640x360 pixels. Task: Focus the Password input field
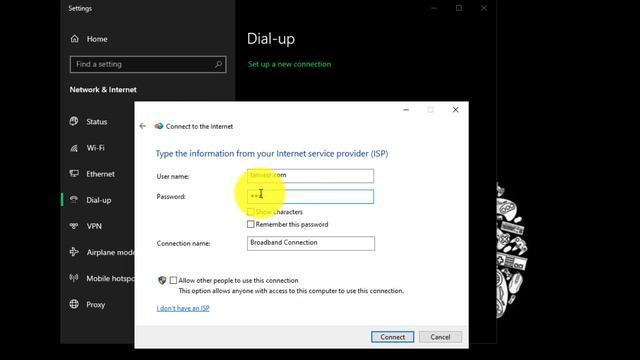[x=310, y=196]
